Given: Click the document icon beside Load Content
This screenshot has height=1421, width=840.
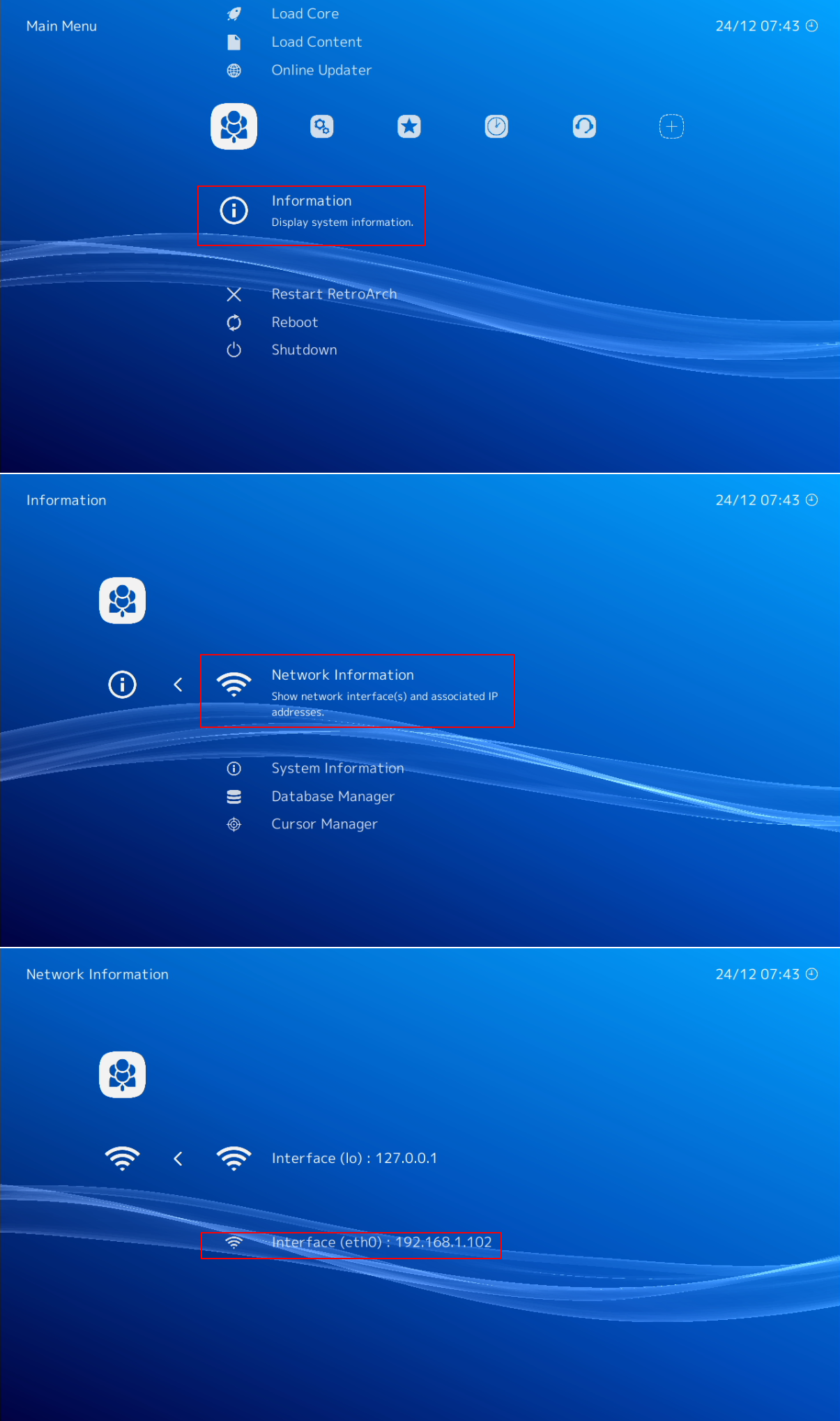Looking at the screenshot, I should 234,43.
